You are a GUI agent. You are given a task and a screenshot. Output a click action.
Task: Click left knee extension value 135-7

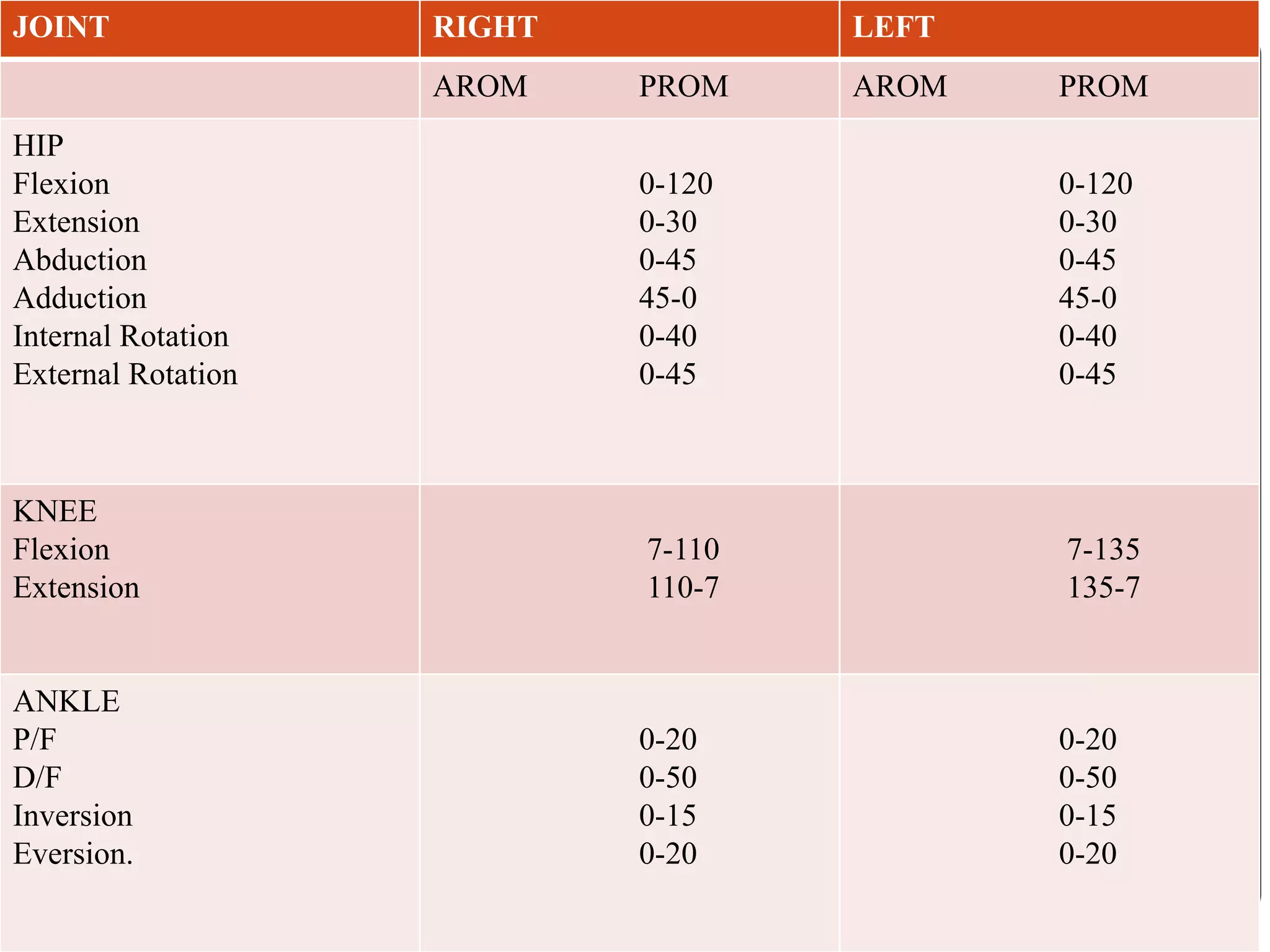(1103, 588)
